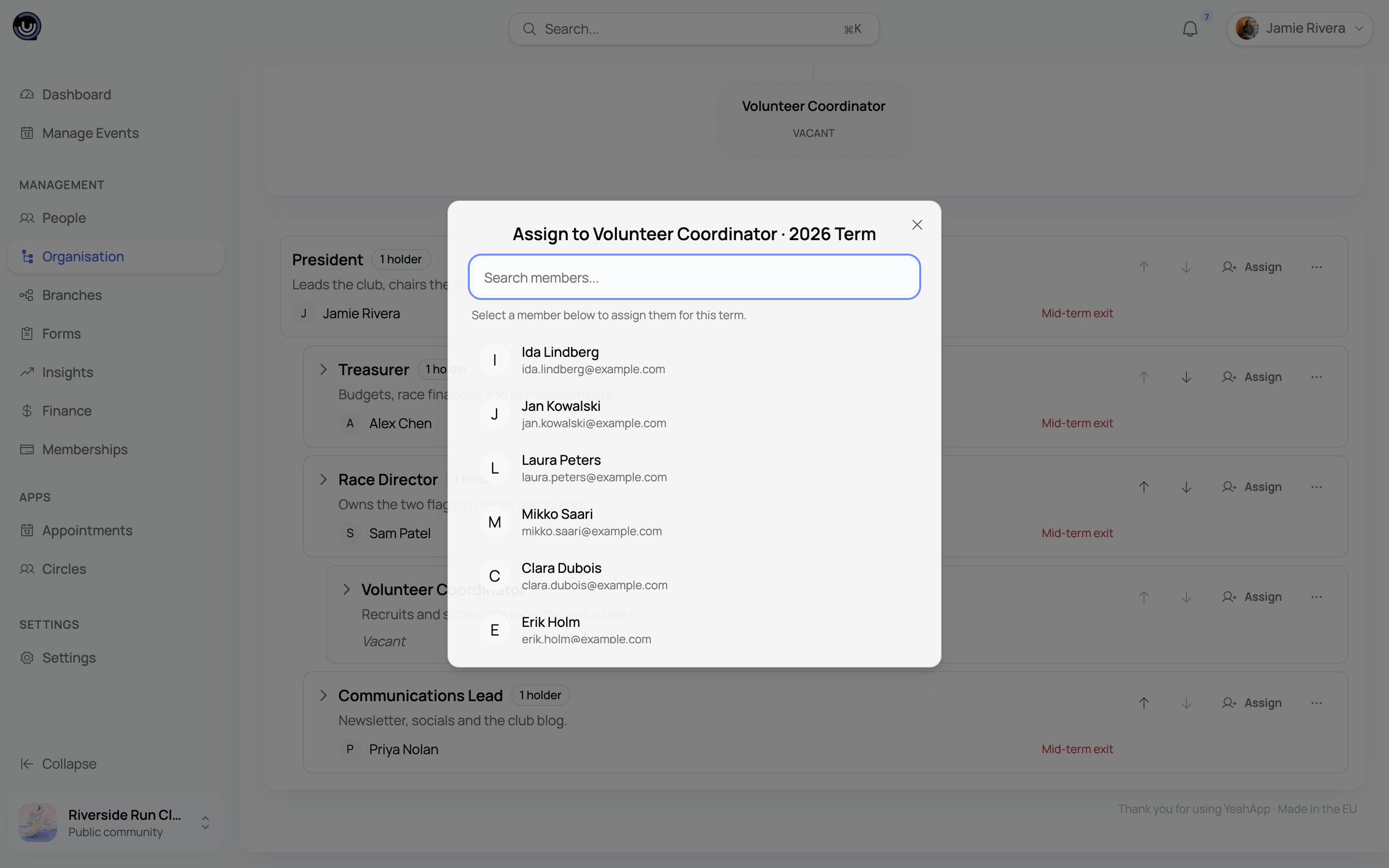The height and width of the screenshot is (868, 1389).
Task: Open the Riverside Run Club community switcher
Action: 115,823
